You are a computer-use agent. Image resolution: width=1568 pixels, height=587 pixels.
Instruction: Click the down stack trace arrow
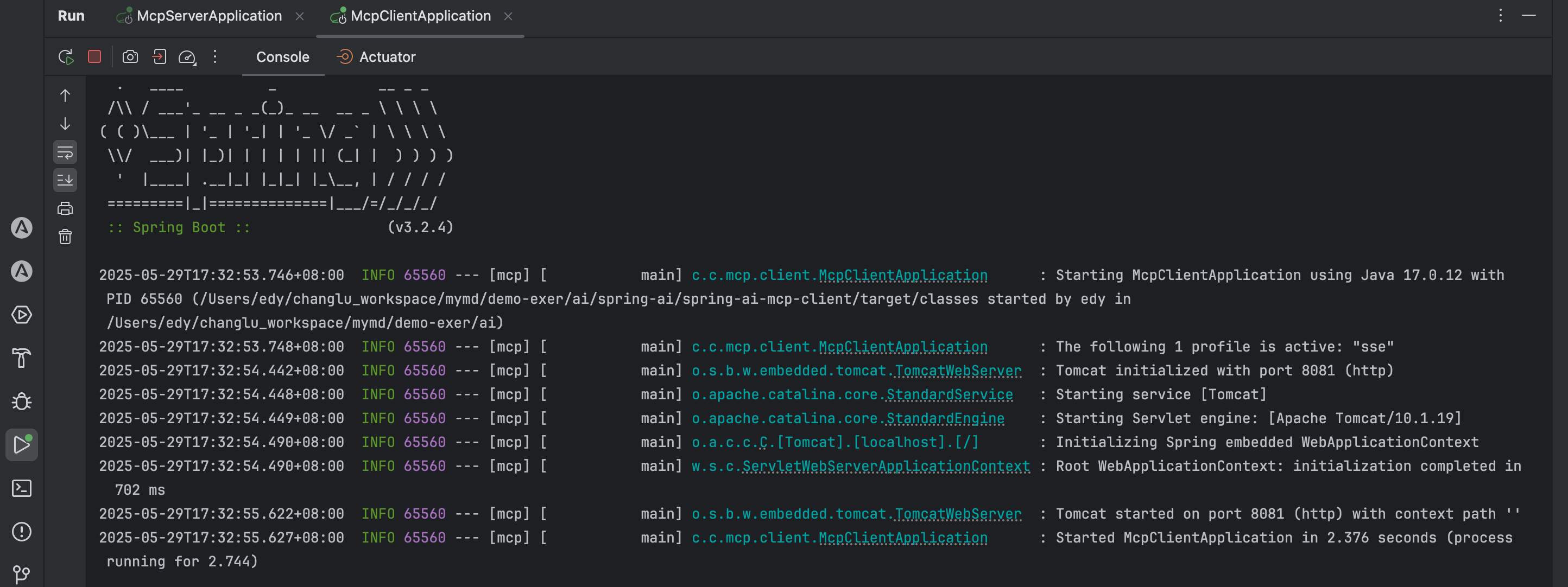[65, 124]
